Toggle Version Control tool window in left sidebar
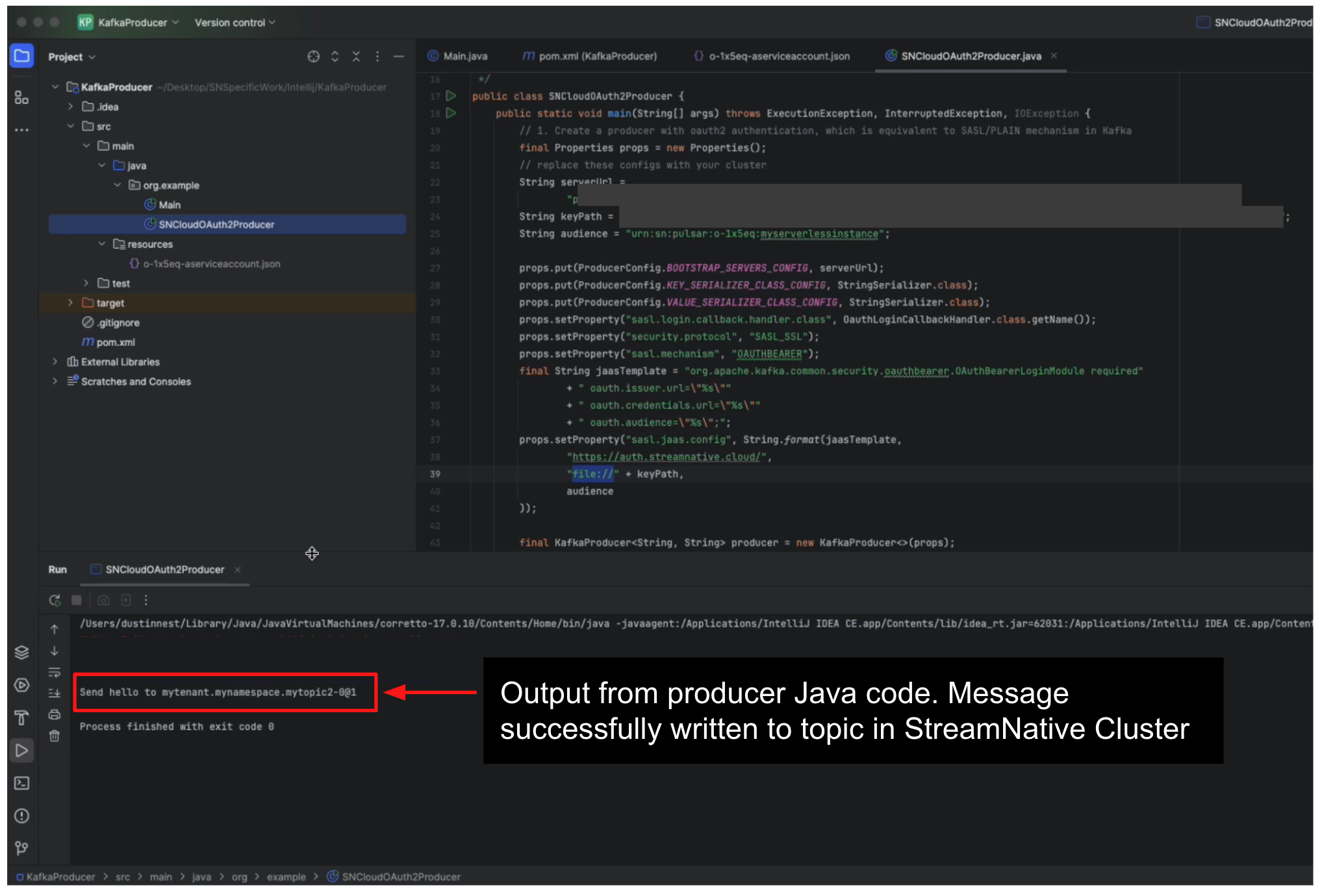Image resolution: width=1322 pixels, height=896 pixels. [21, 848]
